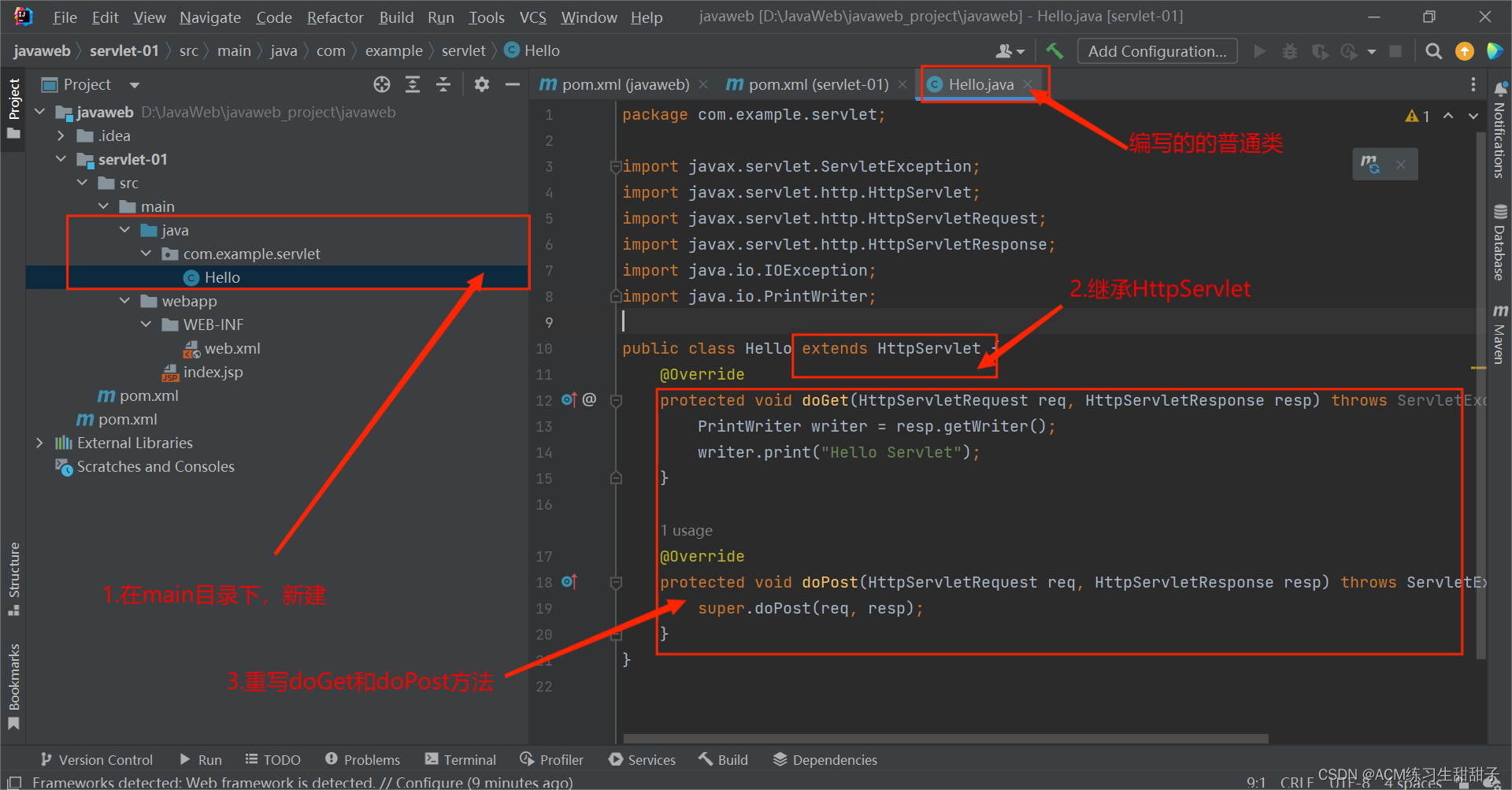The width and height of the screenshot is (1512, 790).
Task: Collapse the src folder
Action: coord(82,183)
